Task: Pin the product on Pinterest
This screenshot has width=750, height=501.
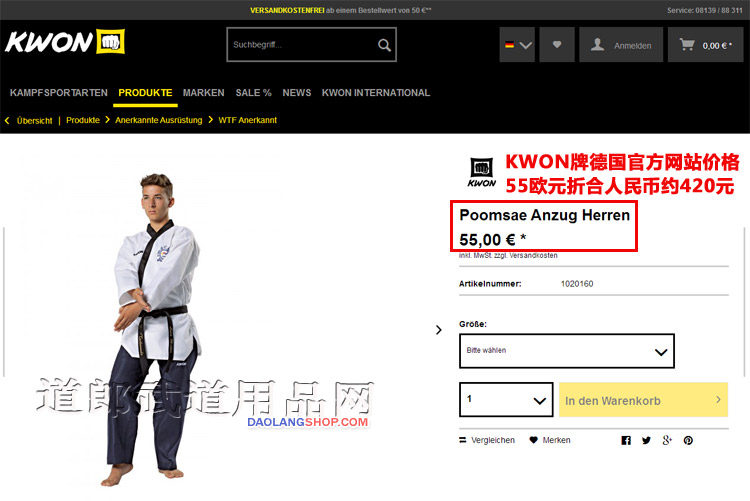Action: coord(688,440)
